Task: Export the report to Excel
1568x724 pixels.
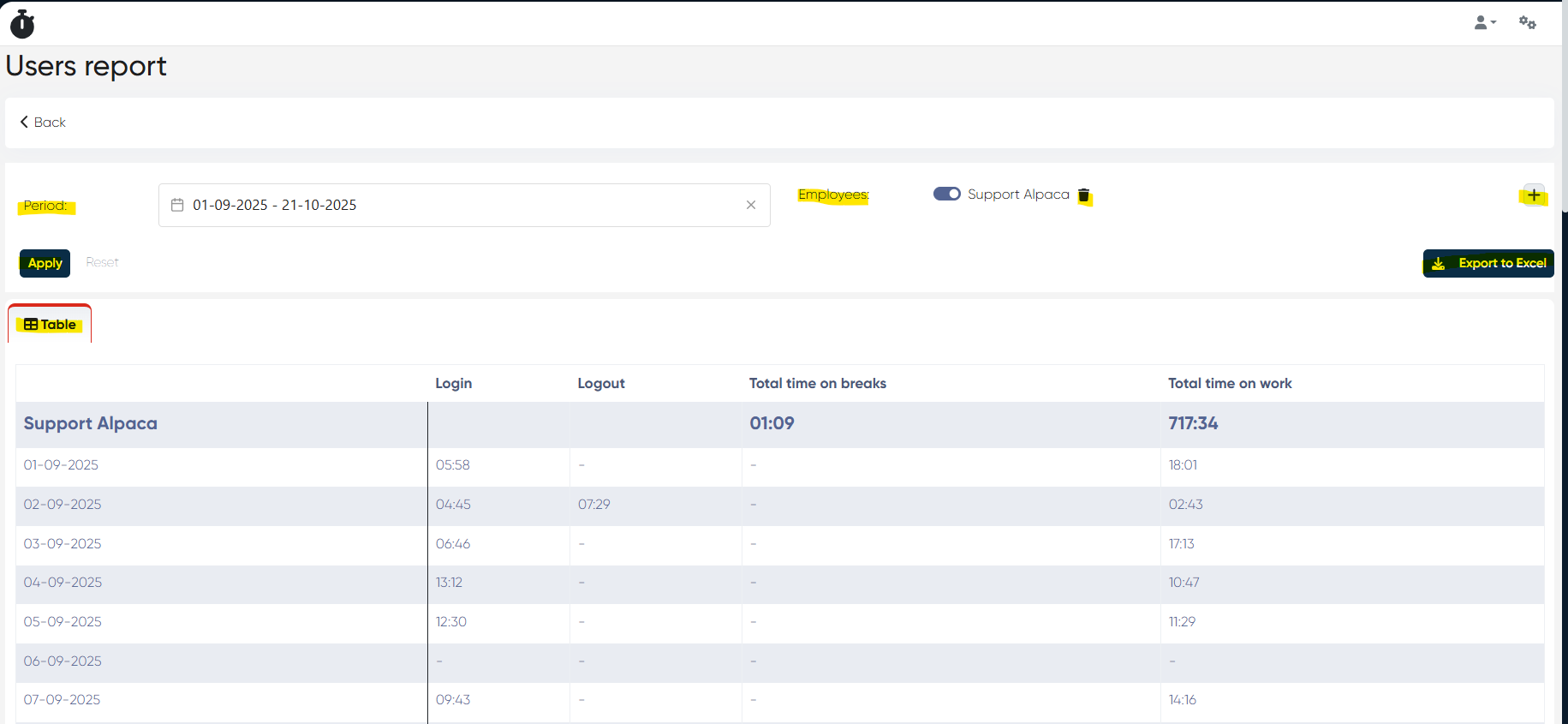Action: coord(1488,263)
